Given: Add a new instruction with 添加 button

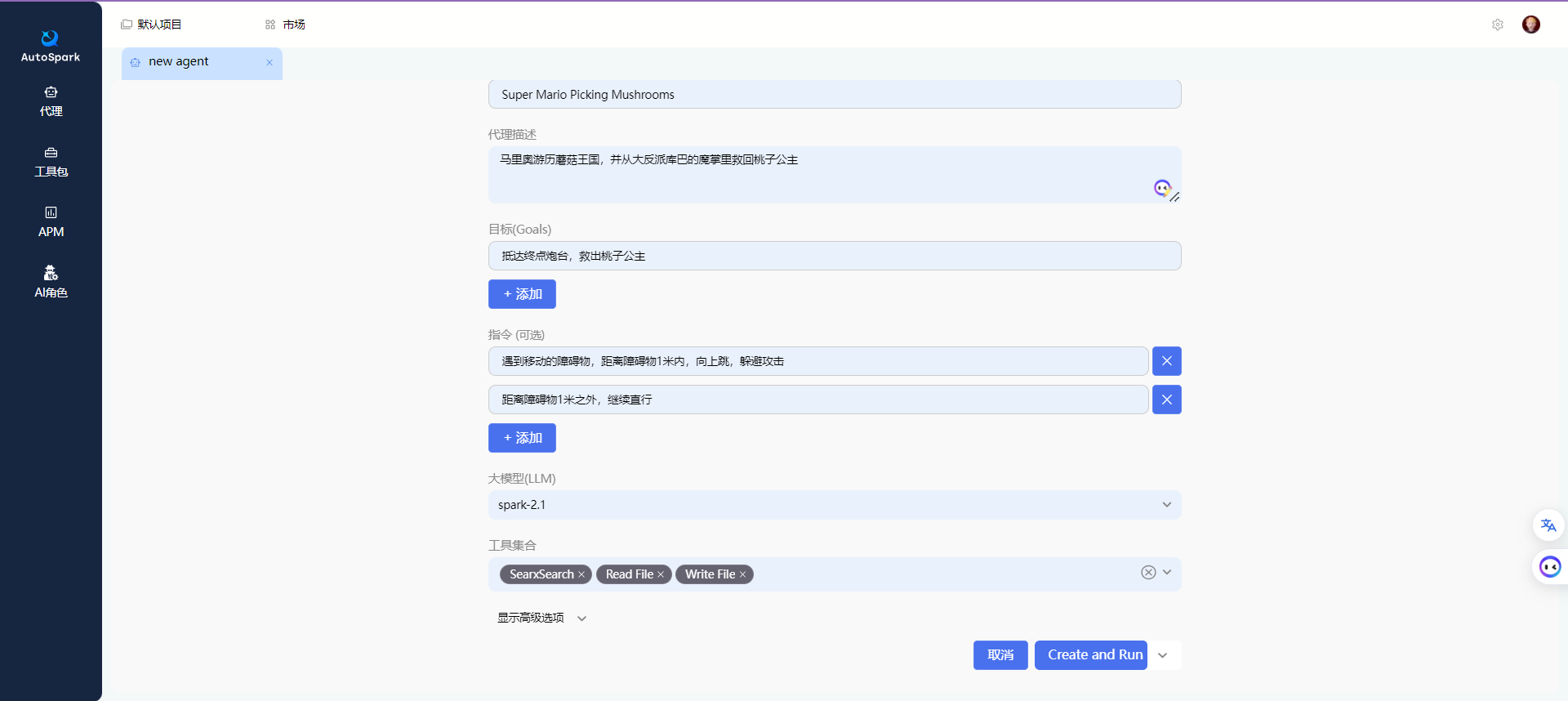Looking at the screenshot, I should coord(522,438).
